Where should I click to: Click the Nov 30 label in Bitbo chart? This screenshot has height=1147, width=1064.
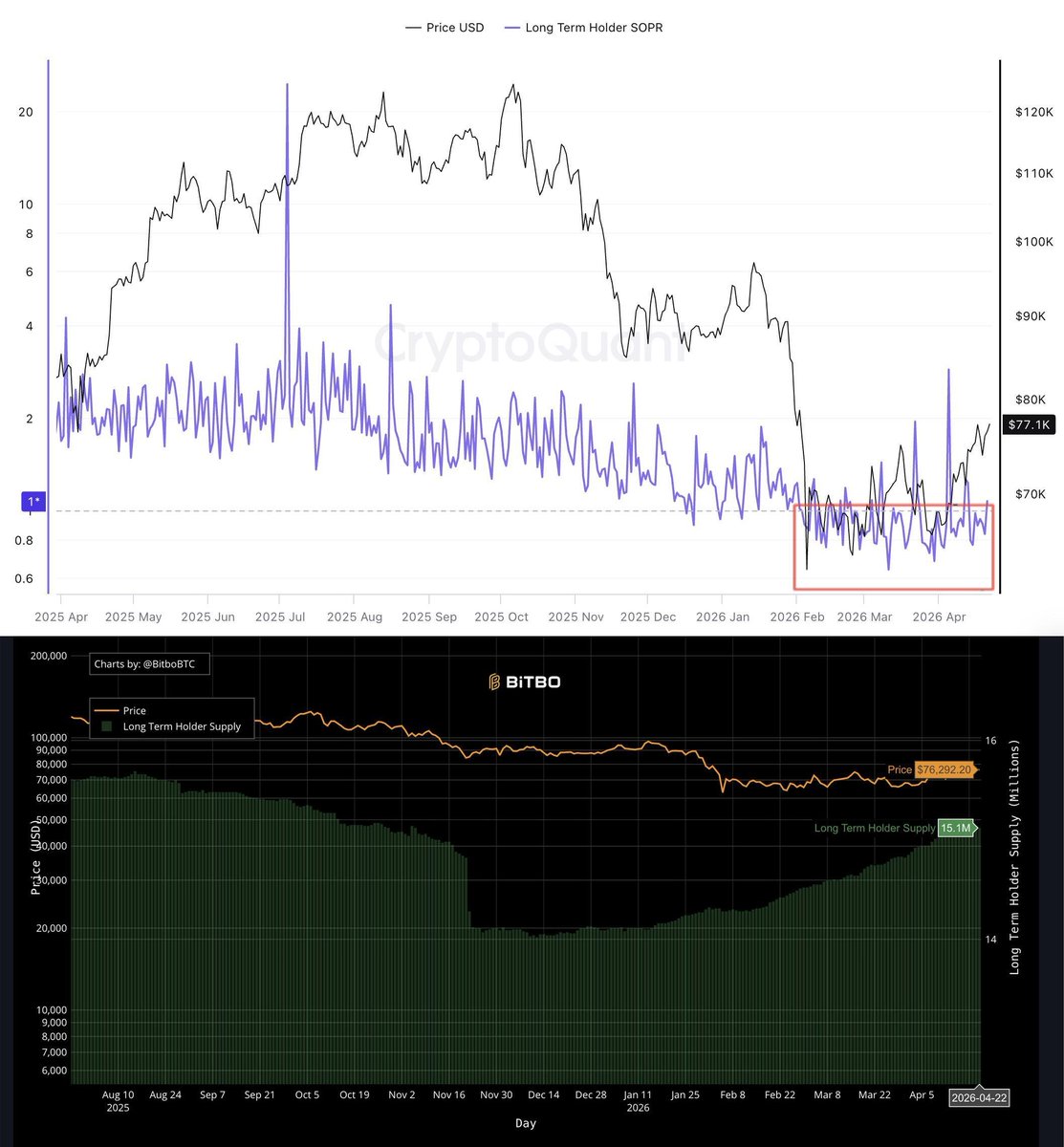coord(495,1095)
